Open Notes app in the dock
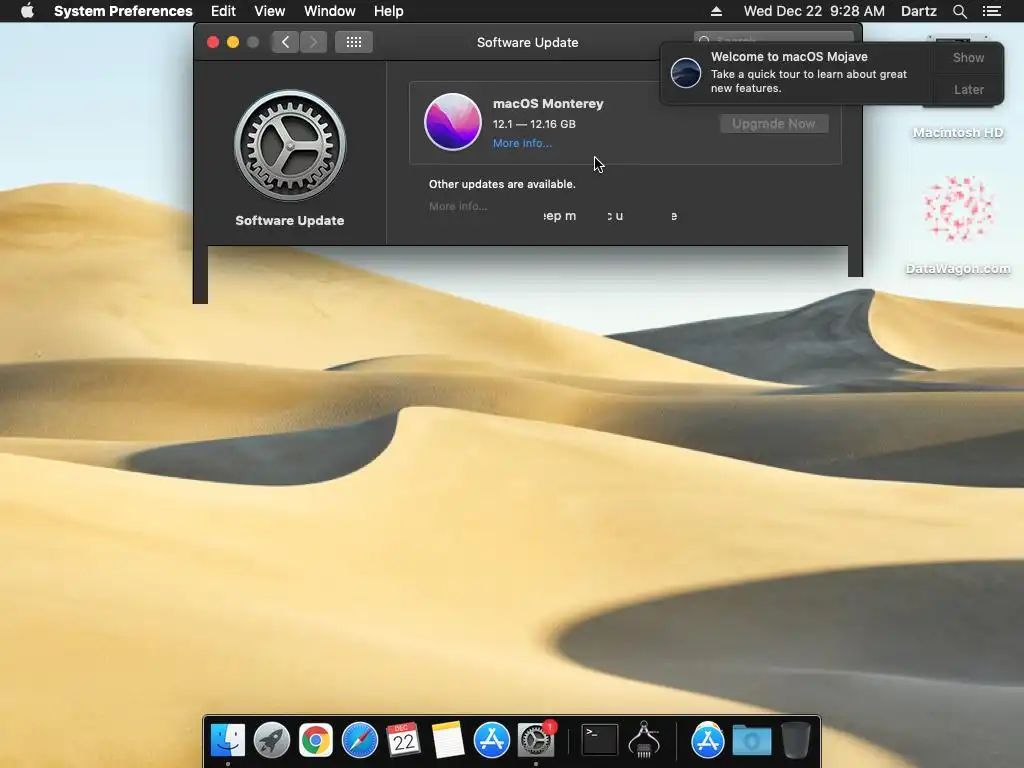 coord(447,740)
